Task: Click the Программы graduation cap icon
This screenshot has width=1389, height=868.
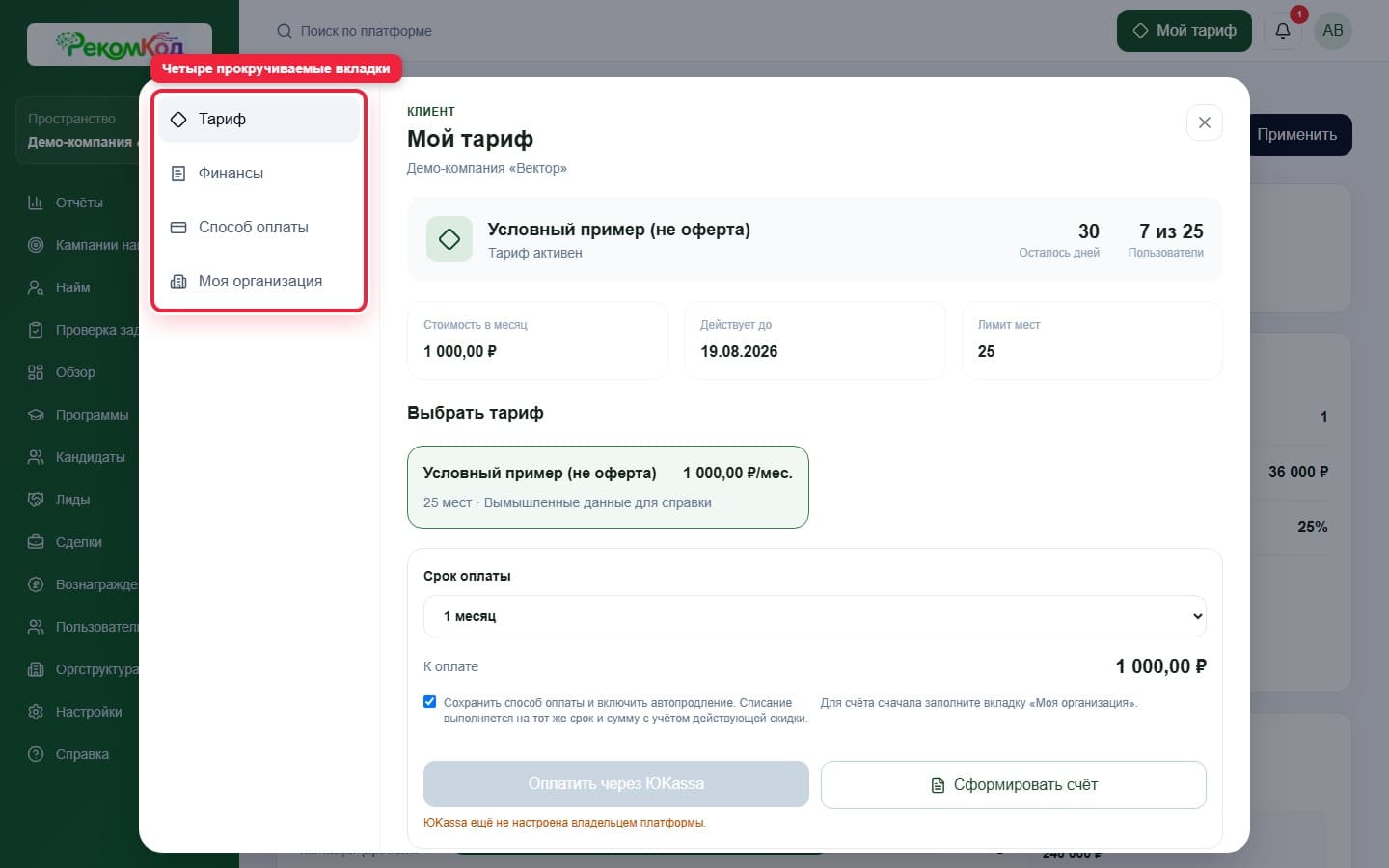Action: point(36,415)
